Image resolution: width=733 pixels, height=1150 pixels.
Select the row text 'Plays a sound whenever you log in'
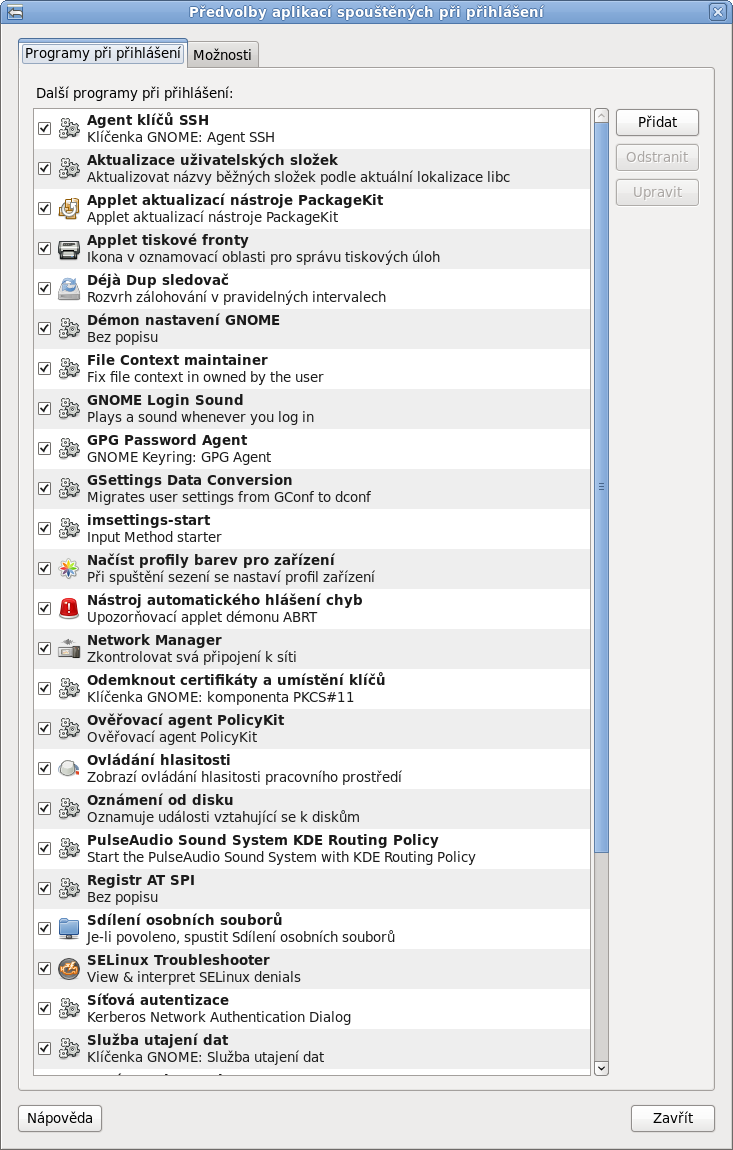[x=200, y=417]
